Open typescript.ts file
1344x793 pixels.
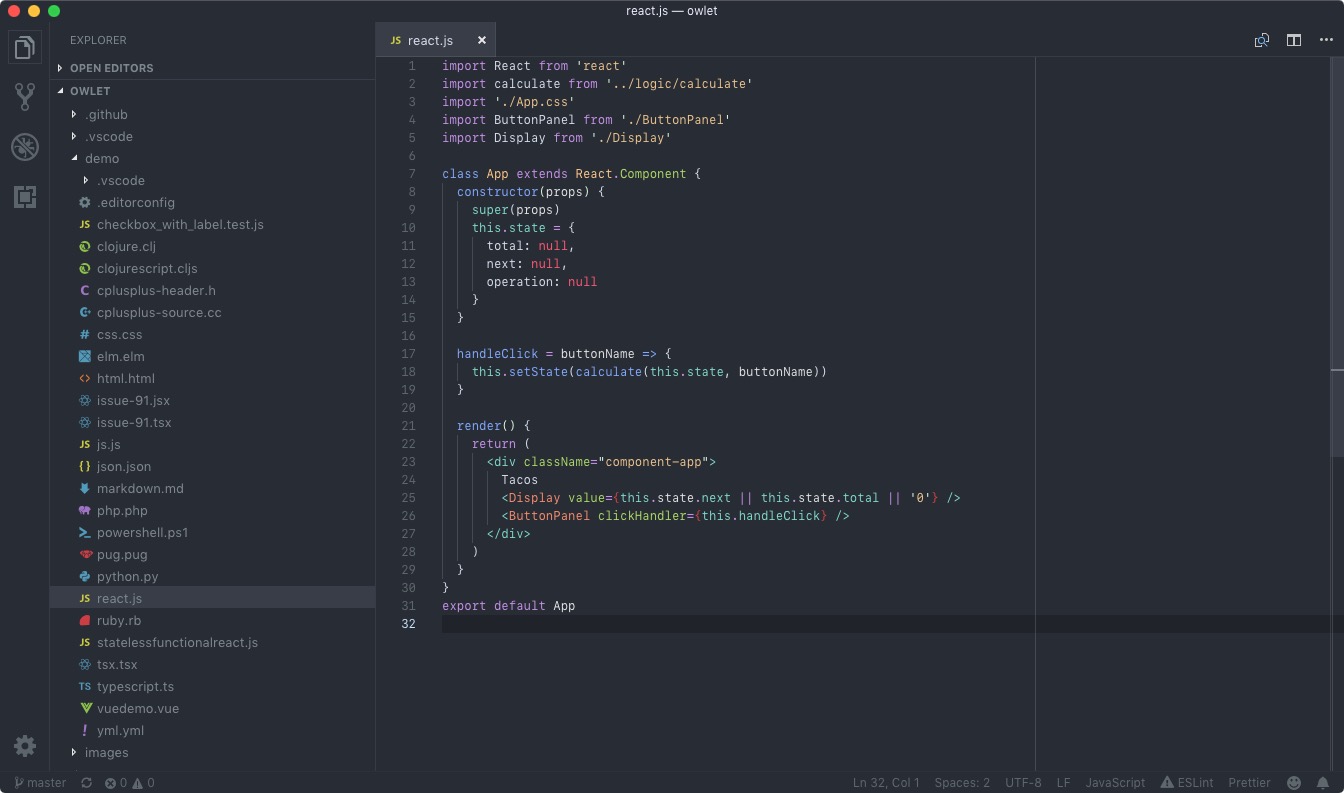tap(212, 686)
